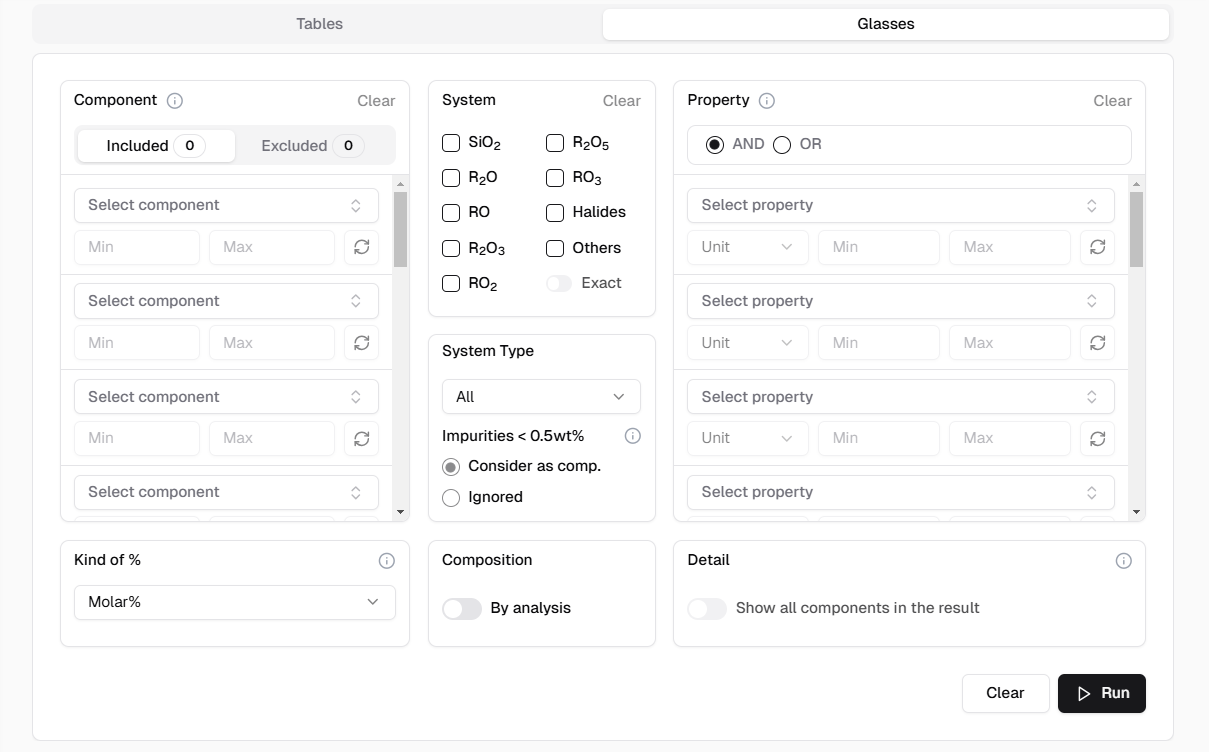Open the first Select property dropdown

pos(900,205)
